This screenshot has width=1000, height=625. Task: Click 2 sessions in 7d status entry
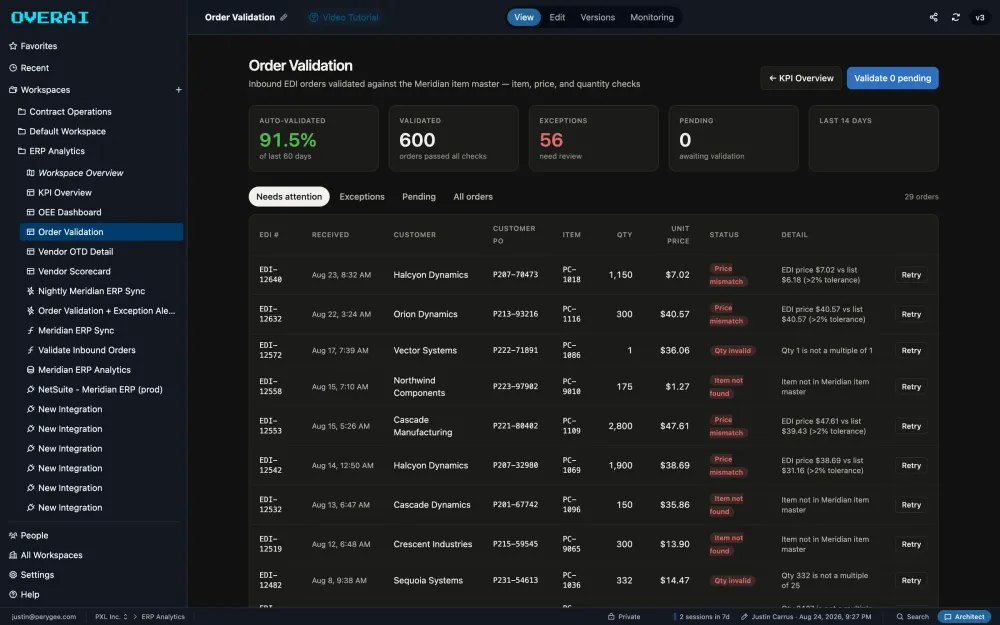point(702,617)
